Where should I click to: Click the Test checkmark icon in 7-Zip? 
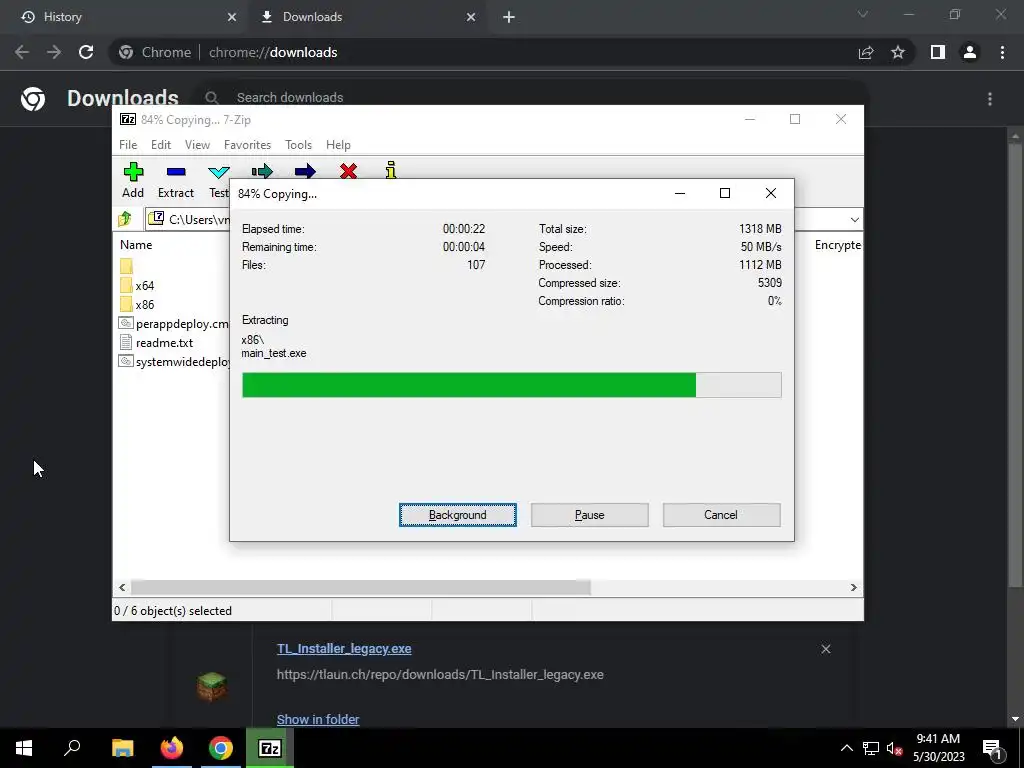tap(219, 172)
